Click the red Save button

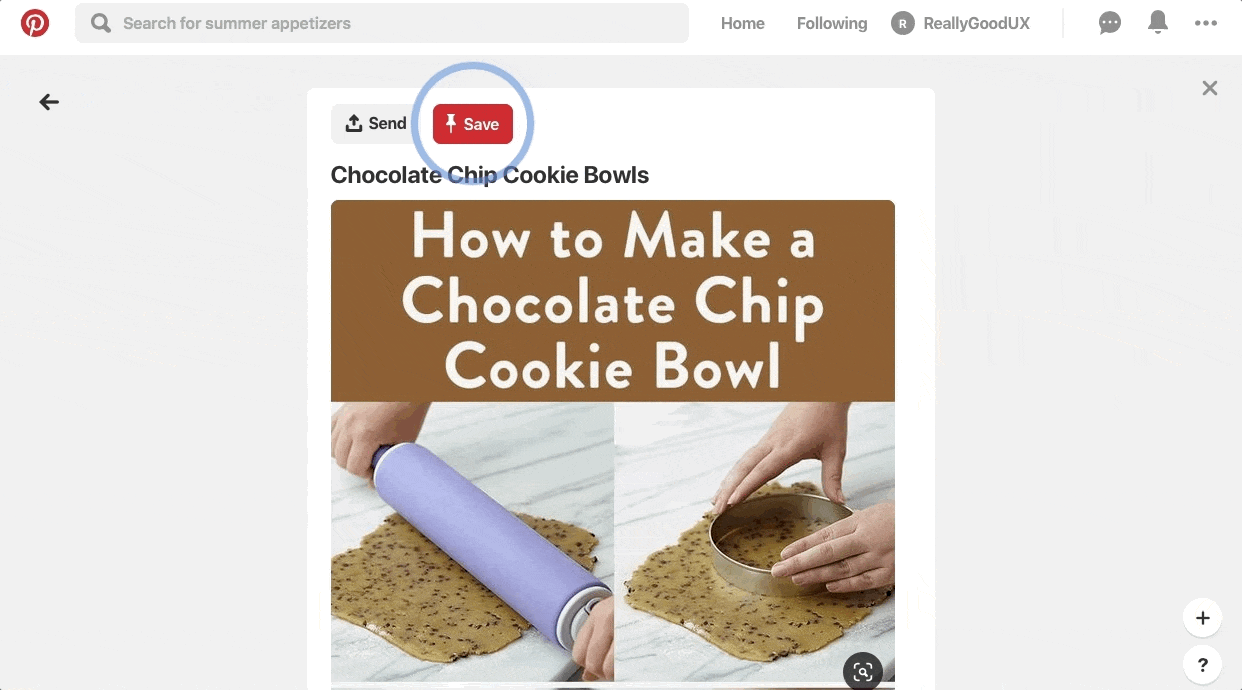(473, 124)
